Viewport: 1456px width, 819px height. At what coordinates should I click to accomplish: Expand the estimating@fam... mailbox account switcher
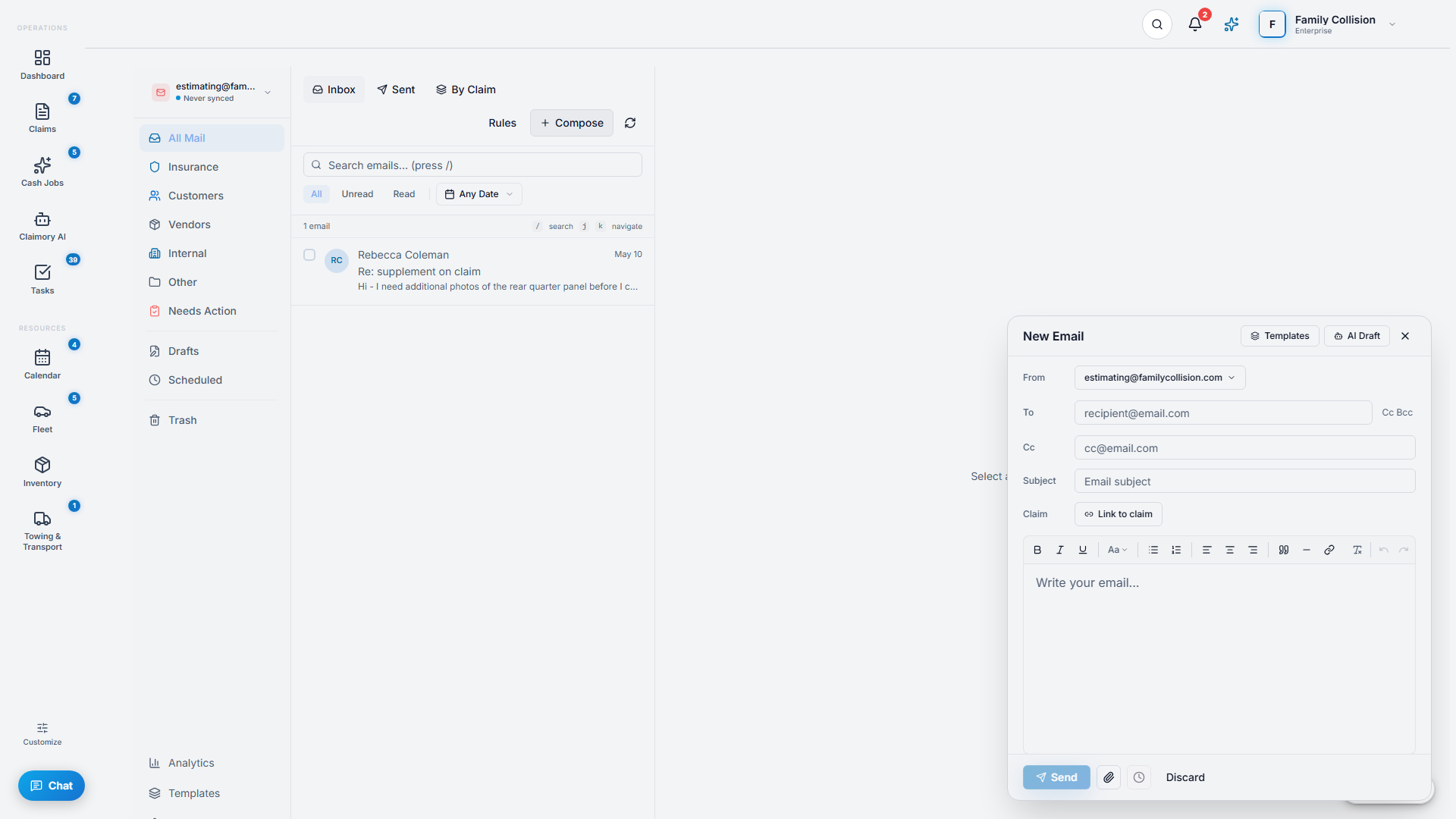tap(212, 92)
